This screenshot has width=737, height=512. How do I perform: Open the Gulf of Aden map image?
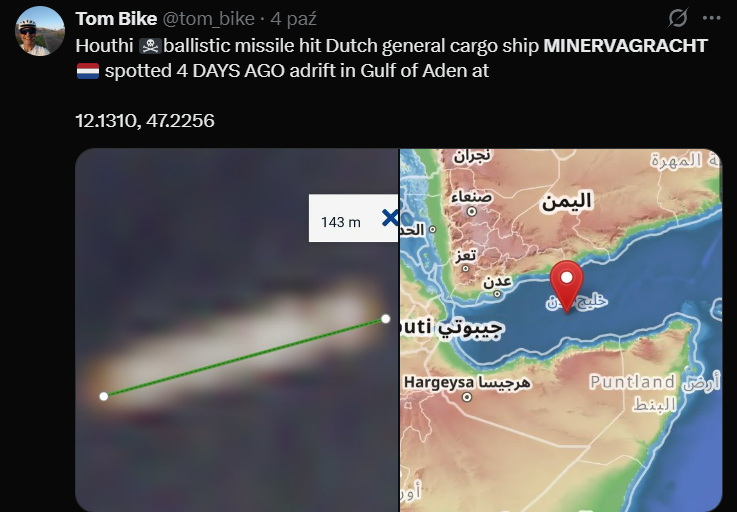coord(561,330)
